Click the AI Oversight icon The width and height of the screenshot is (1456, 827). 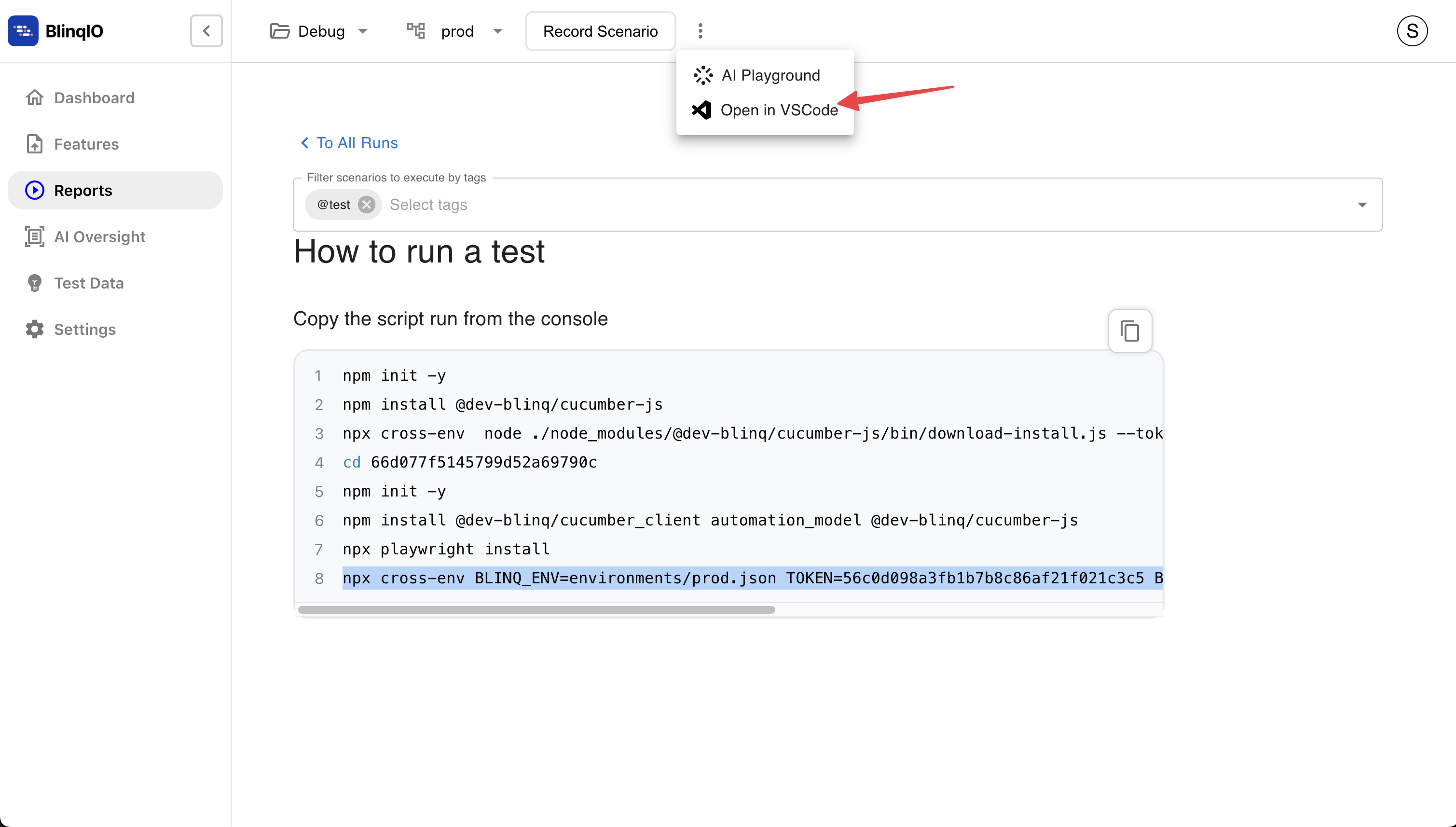point(35,236)
